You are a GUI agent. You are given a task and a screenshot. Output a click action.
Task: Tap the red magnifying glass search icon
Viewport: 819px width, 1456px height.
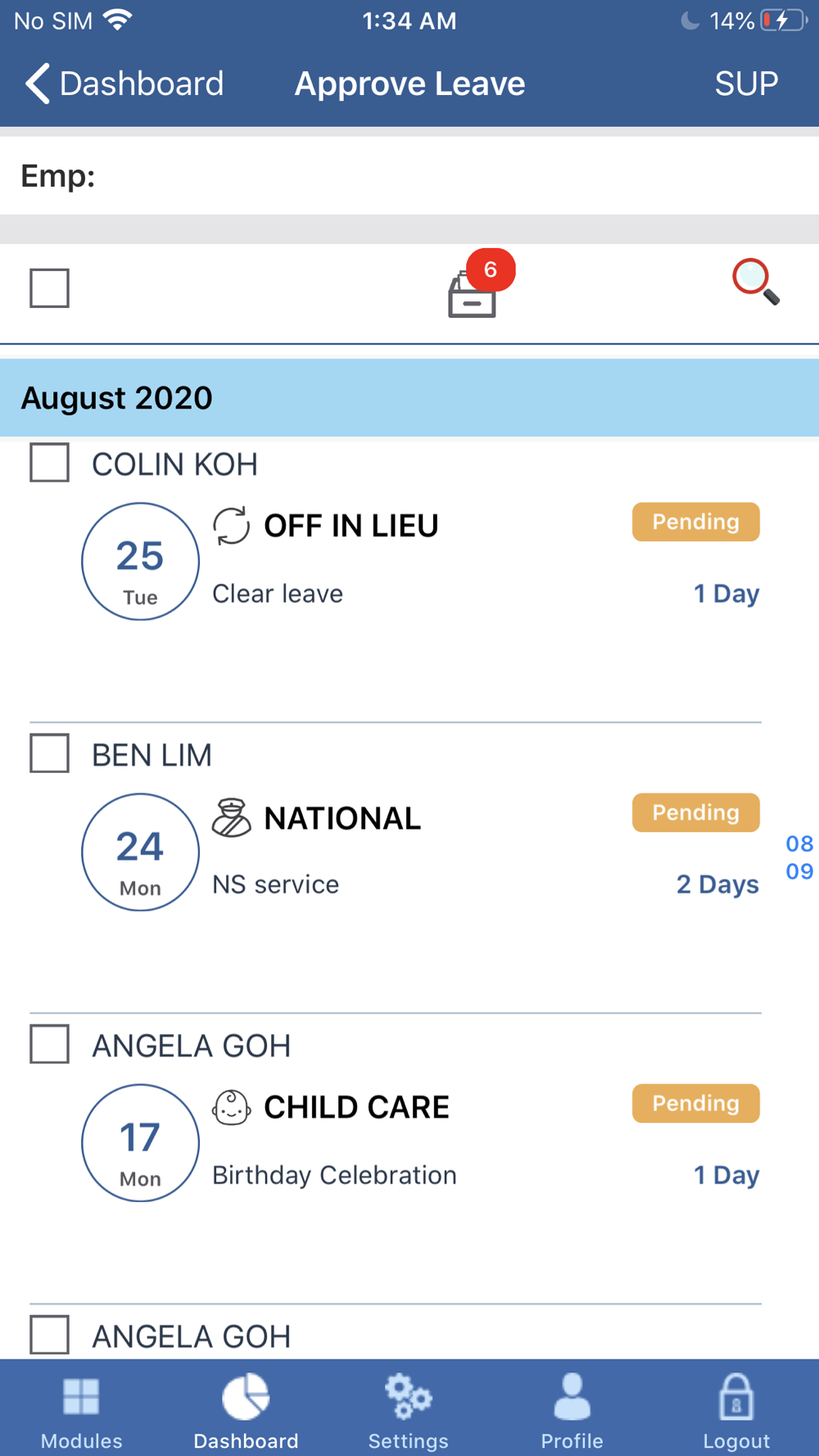point(755,282)
